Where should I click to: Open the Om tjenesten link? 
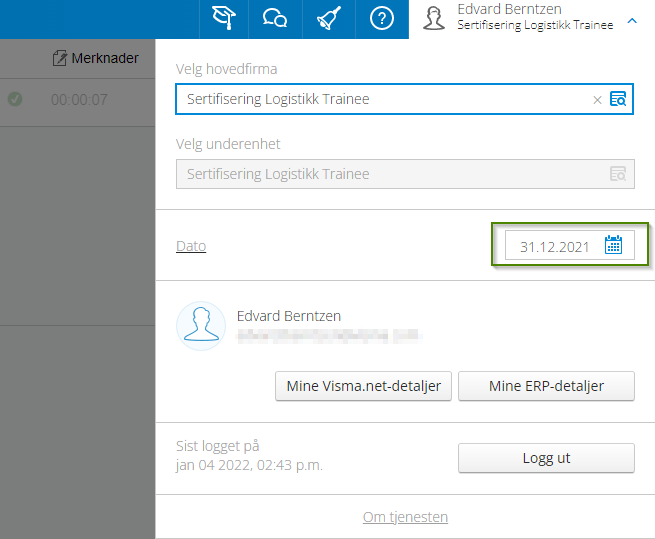(x=405, y=517)
